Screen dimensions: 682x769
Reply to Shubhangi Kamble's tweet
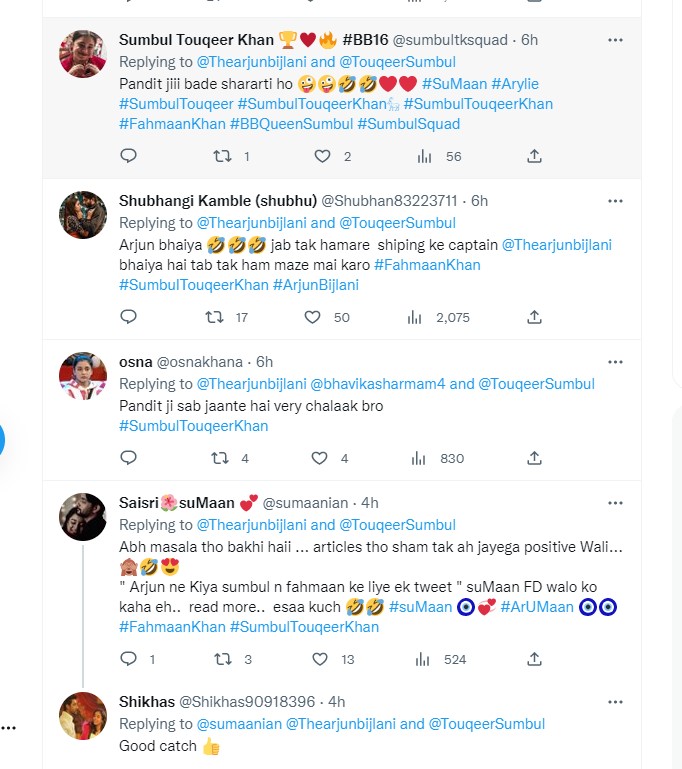(x=128, y=317)
